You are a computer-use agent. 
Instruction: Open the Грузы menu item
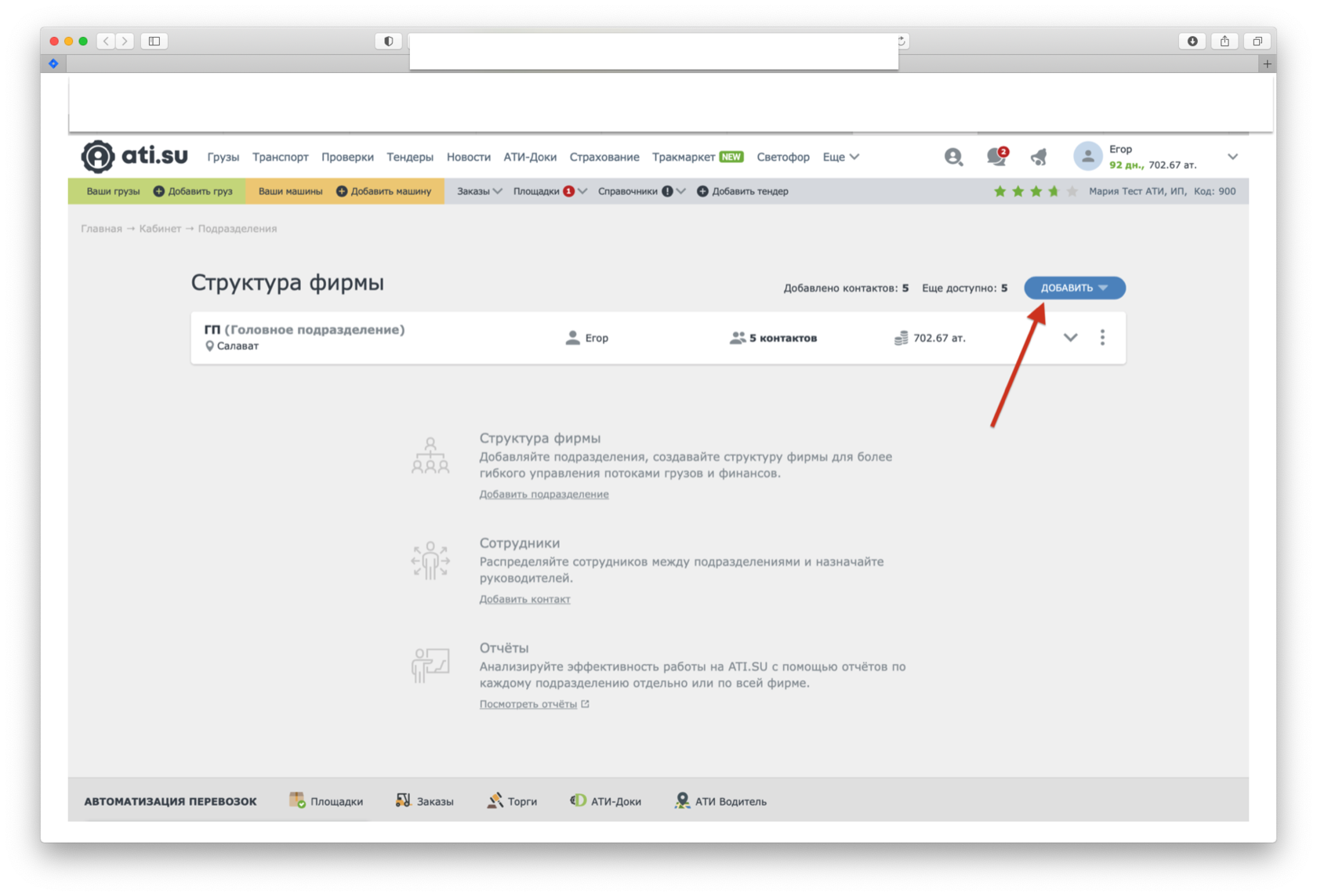coord(223,157)
